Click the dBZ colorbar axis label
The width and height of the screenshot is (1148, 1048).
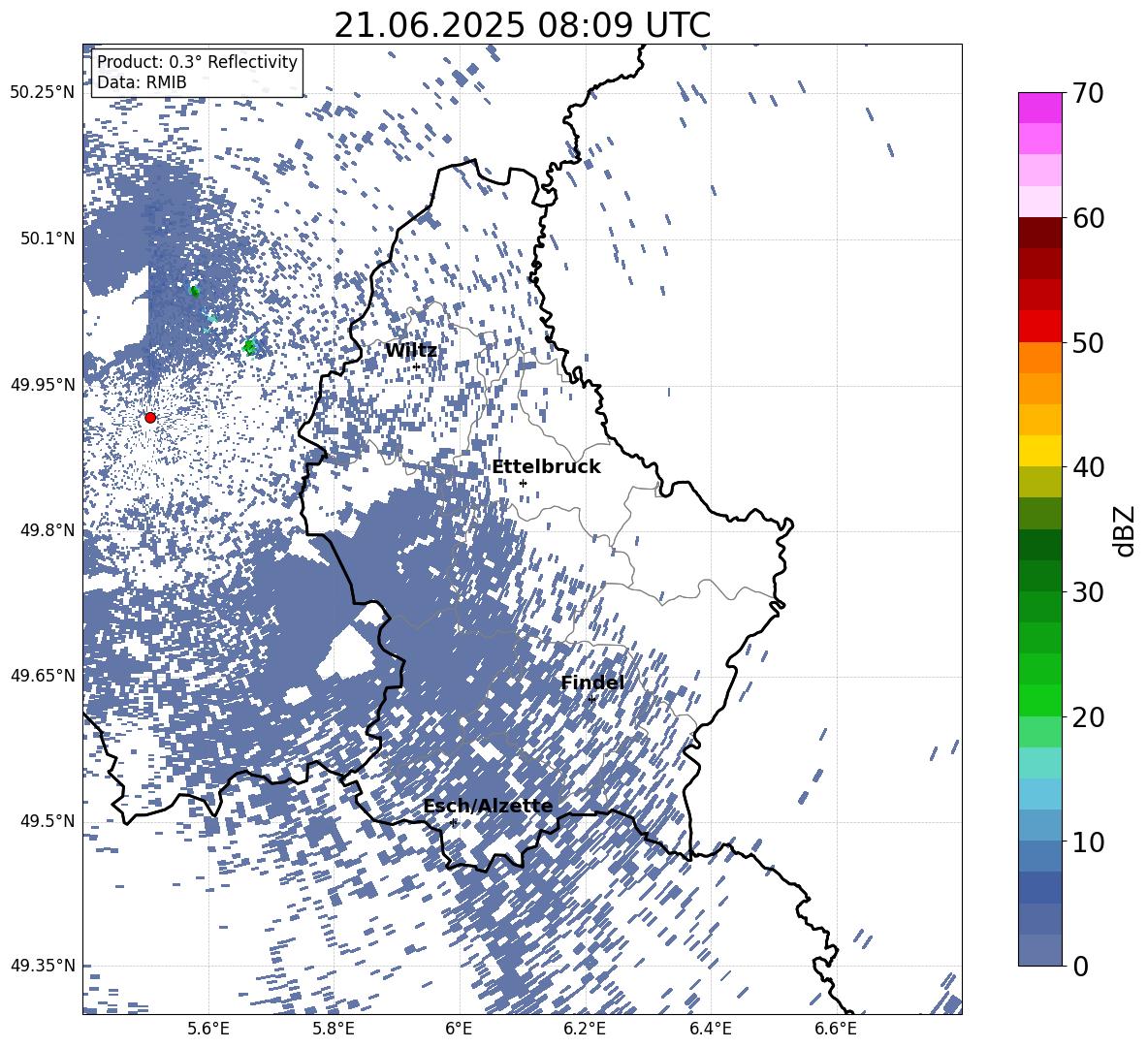click(x=1126, y=530)
